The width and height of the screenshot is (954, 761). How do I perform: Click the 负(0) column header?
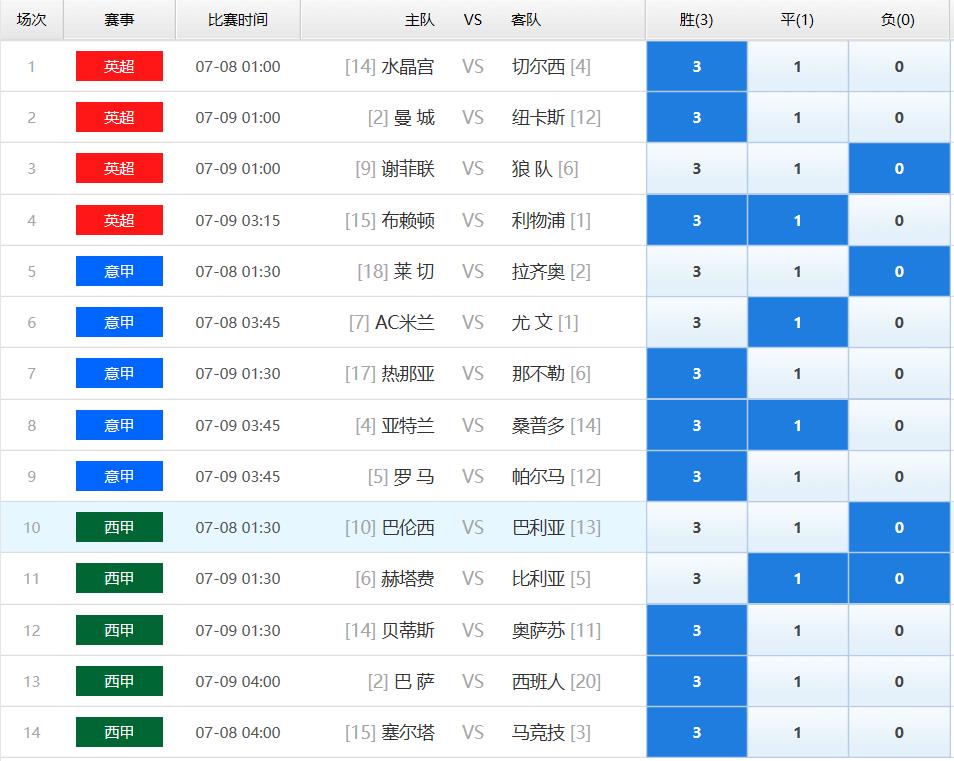(x=898, y=20)
